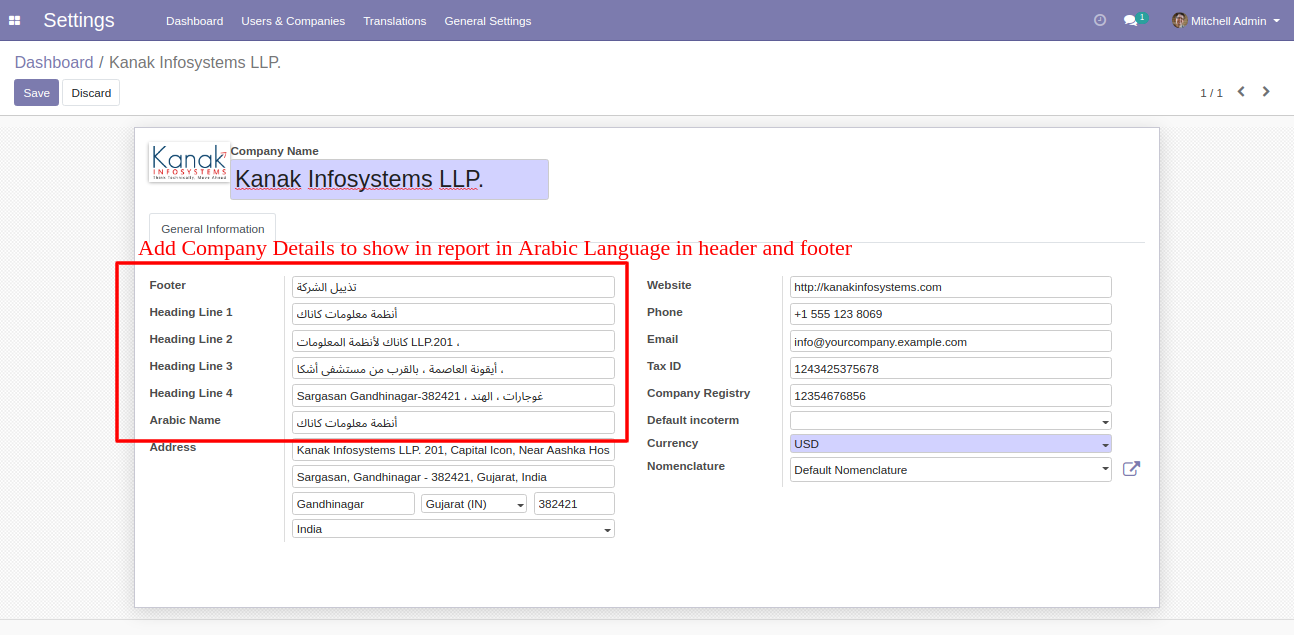Click the Settings app title

coord(79,20)
